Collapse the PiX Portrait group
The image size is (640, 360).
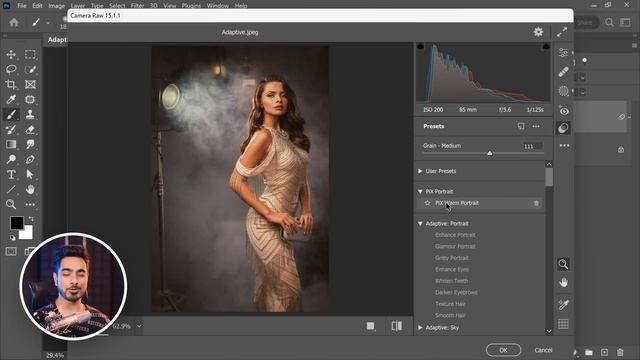coord(420,191)
